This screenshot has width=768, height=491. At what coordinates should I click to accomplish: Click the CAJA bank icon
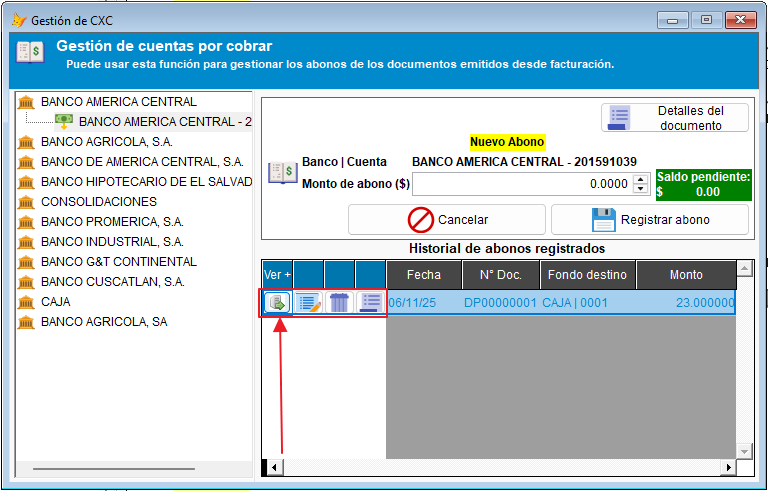(x=26, y=302)
